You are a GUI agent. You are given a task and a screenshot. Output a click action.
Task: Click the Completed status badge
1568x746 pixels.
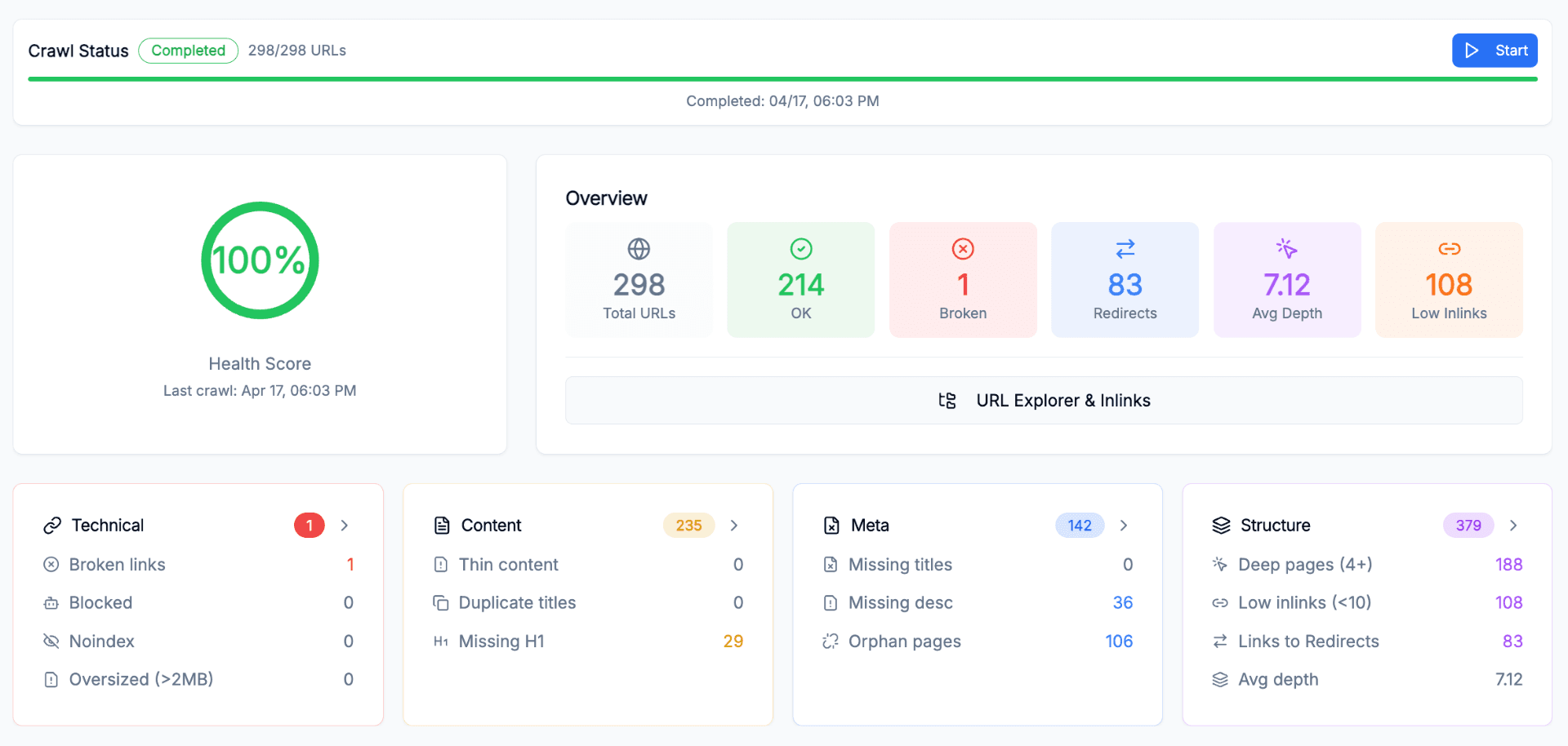pyautogui.click(x=189, y=51)
